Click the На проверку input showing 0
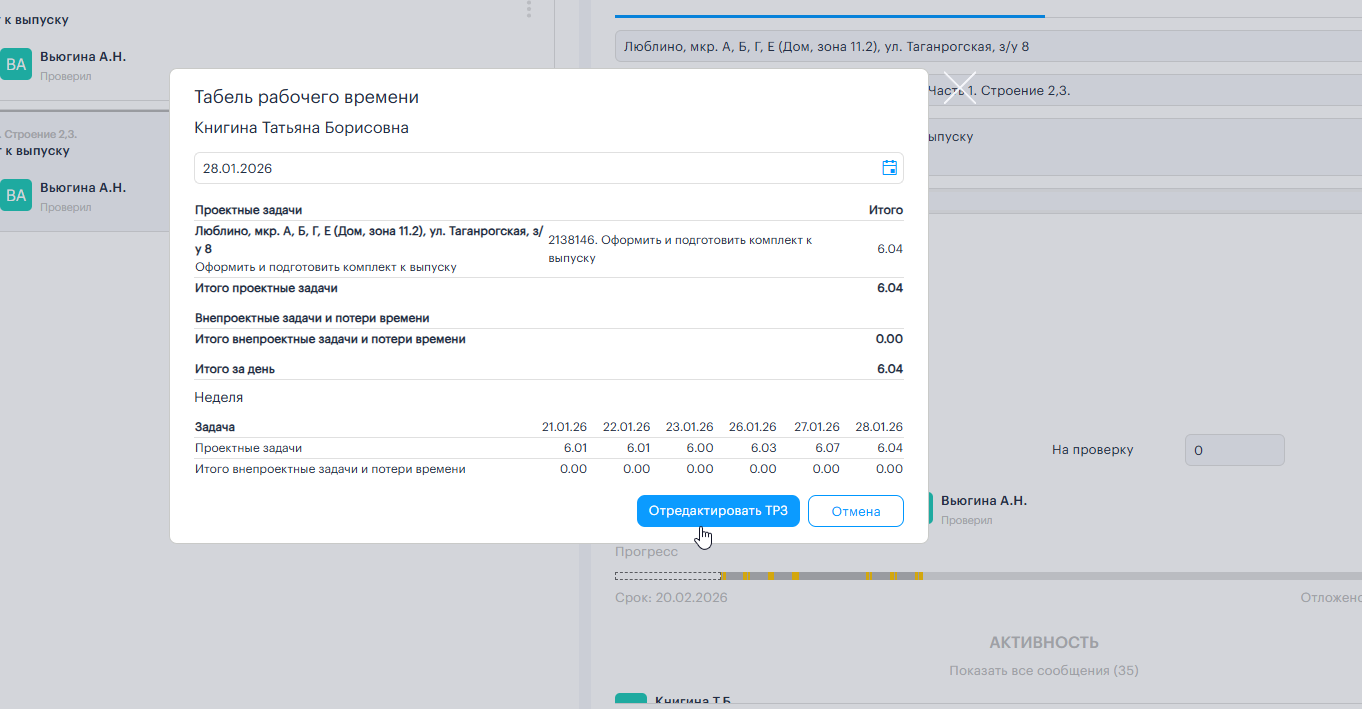Image resolution: width=1362 pixels, height=709 pixels. (1234, 450)
